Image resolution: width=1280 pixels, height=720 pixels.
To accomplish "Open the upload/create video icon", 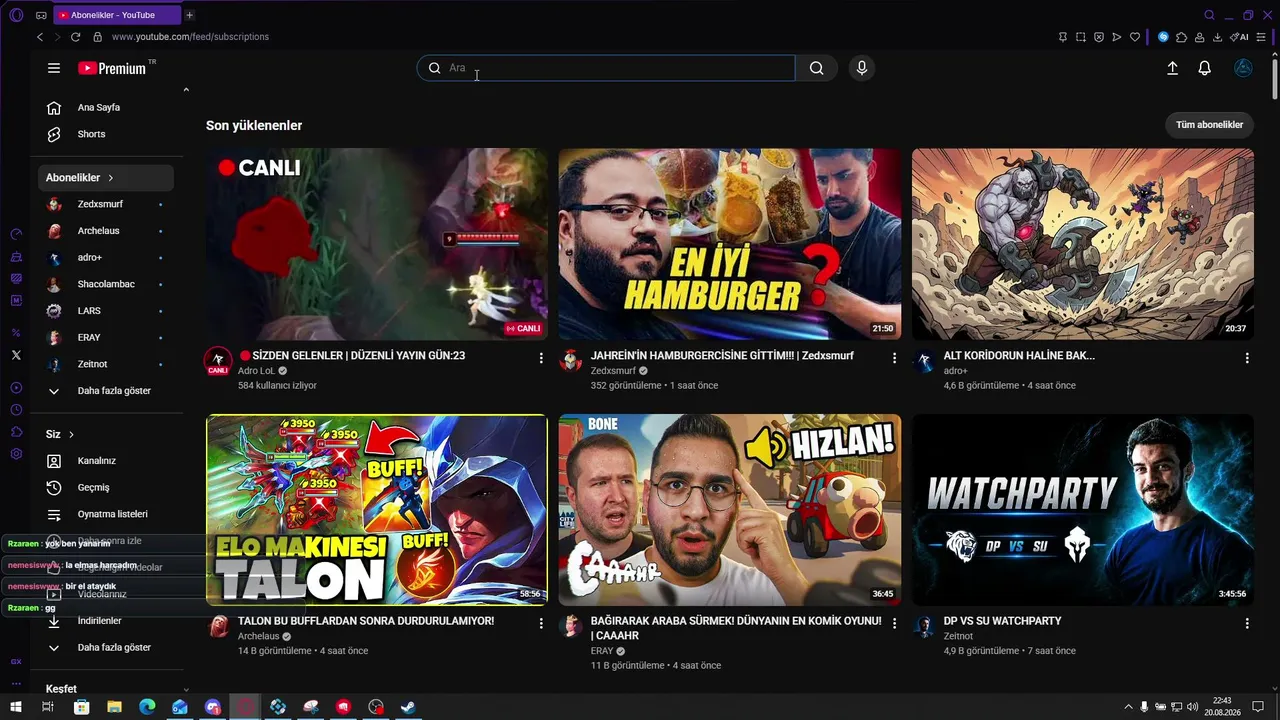I will click(x=1173, y=68).
